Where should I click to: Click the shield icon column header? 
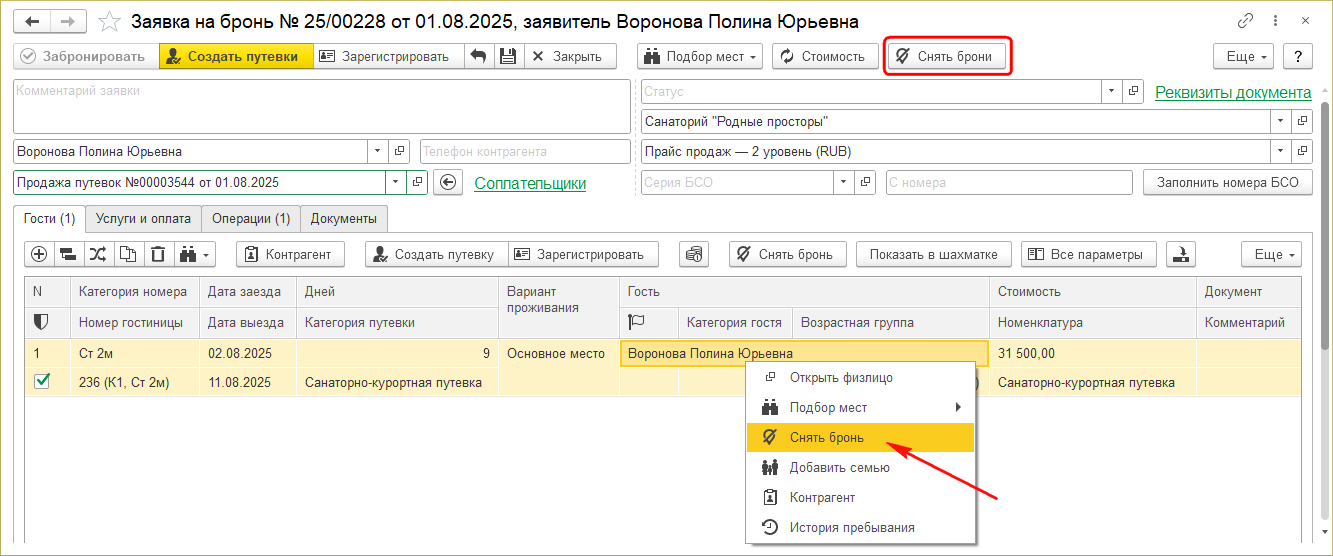pos(41,322)
